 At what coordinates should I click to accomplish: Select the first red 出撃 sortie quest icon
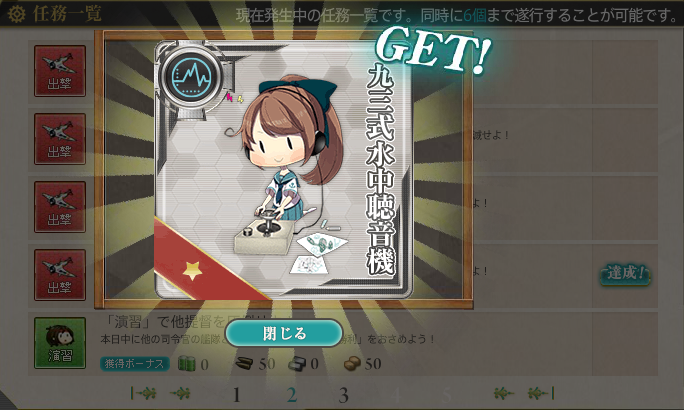pos(60,71)
